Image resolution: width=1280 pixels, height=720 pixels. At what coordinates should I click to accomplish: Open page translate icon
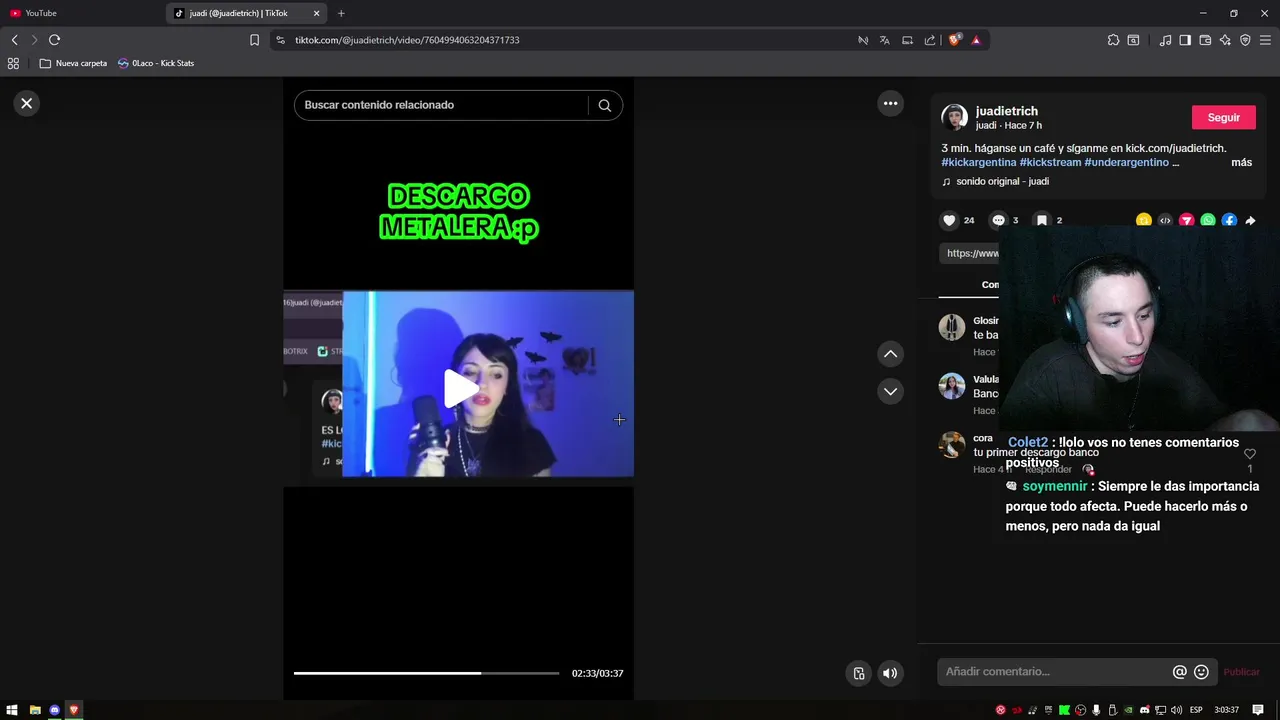point(884,40)
